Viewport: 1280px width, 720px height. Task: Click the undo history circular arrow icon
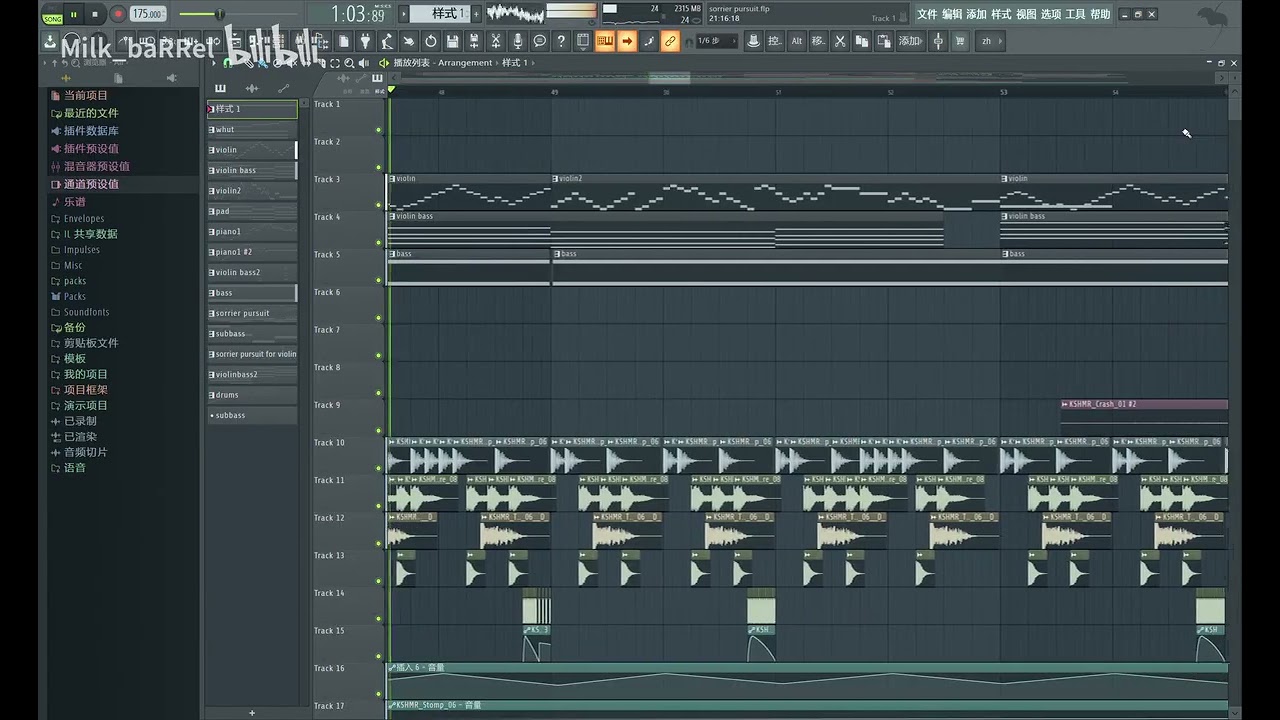pos(431,41)
